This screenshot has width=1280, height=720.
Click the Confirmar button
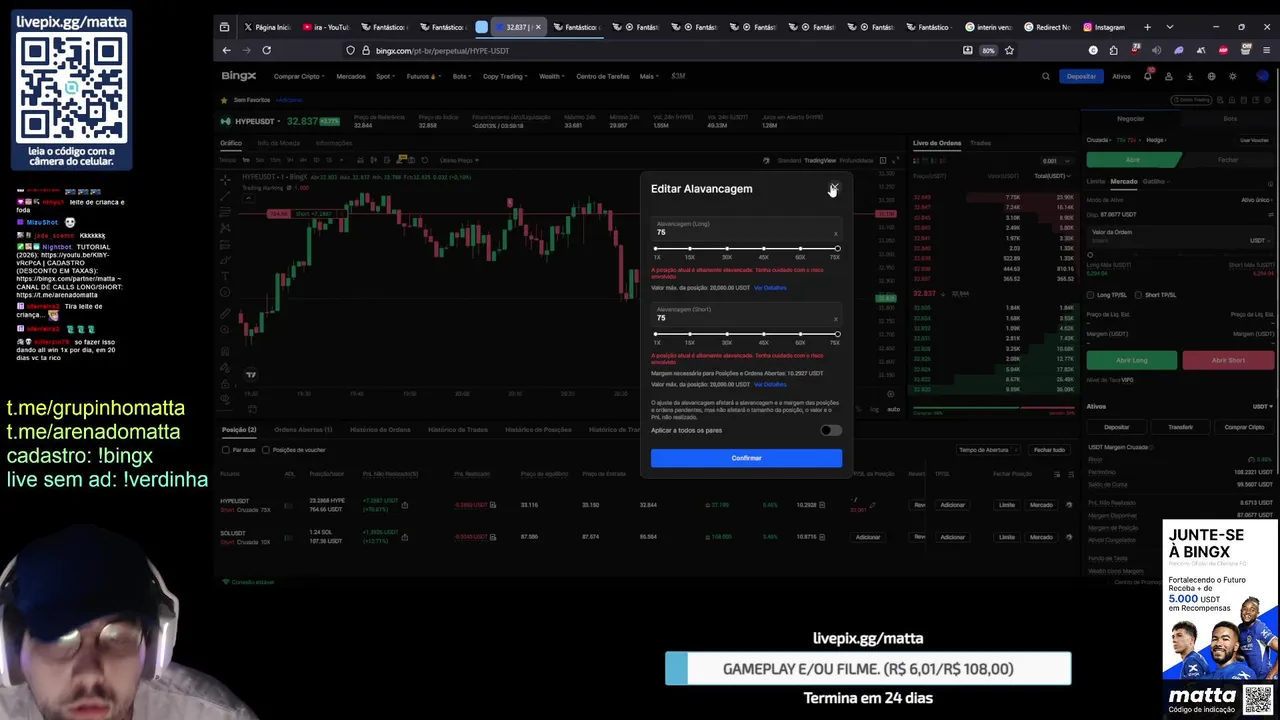(x=746, y=458)
